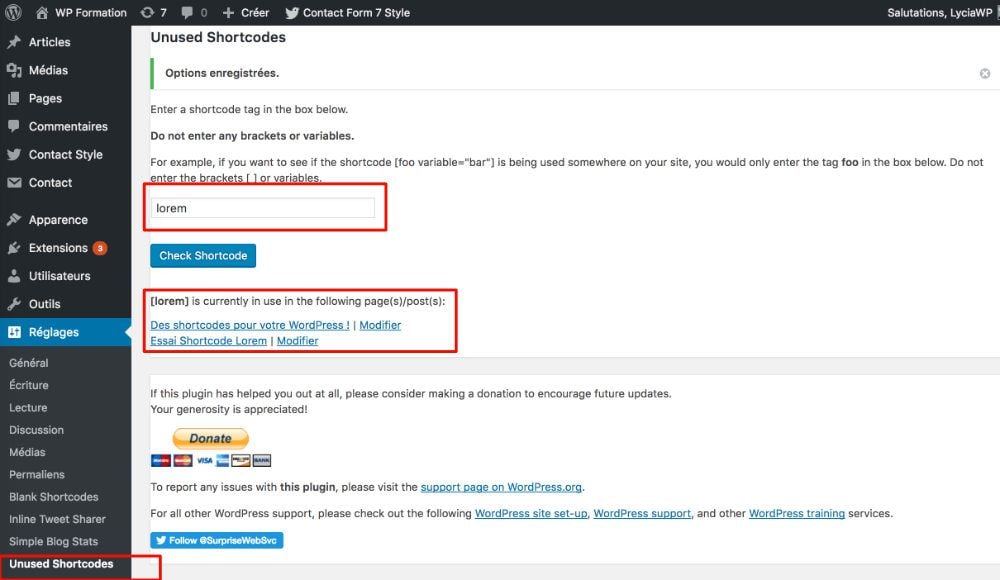Open Contact Form 7 Style in admin bar
Image resolution: width=1000 pixels, height=580 pixels.
point(347,13)
